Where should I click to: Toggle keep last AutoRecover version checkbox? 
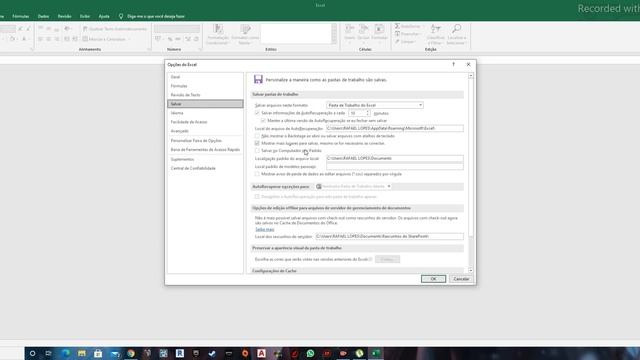click(263, 120)
